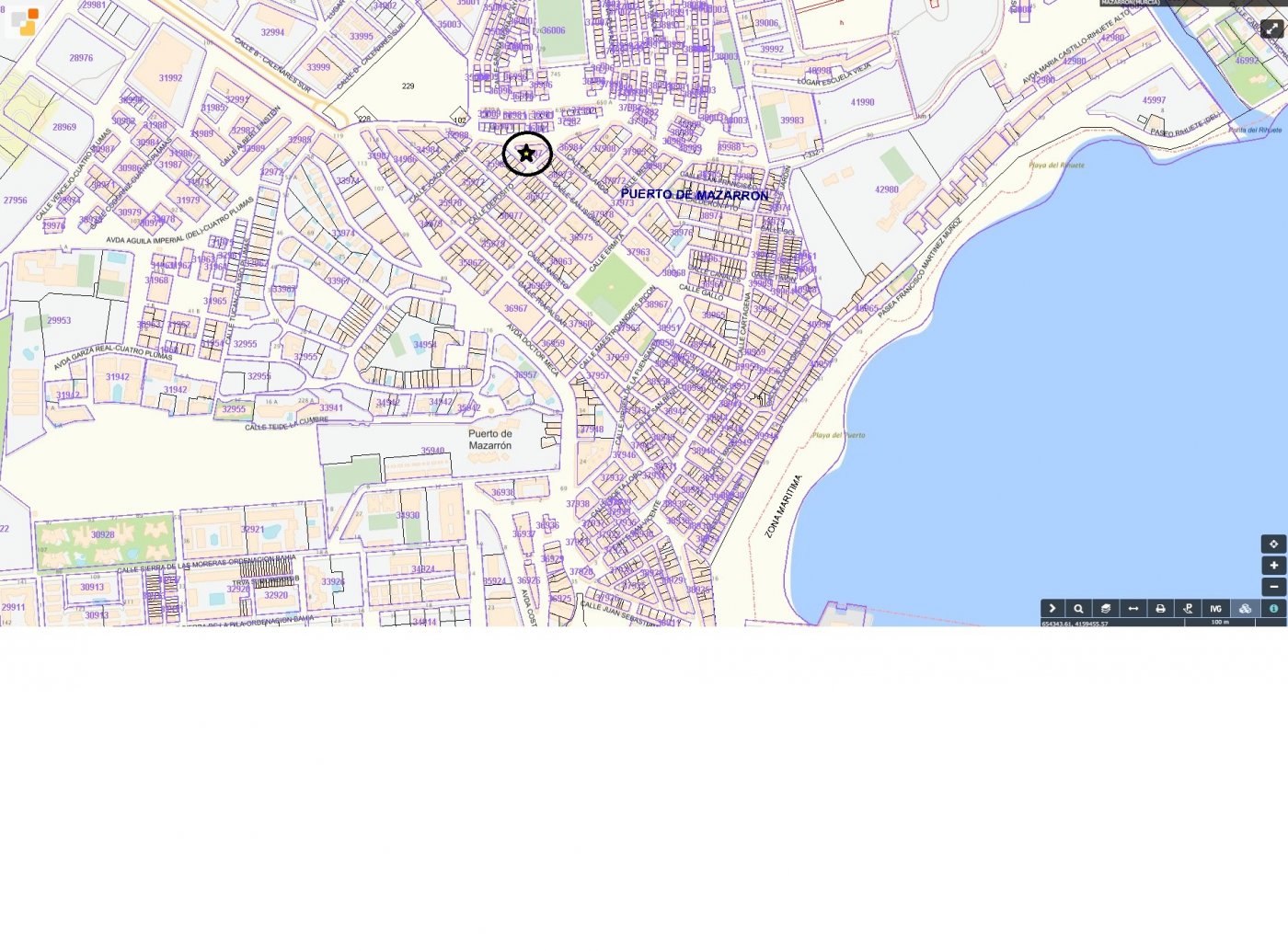Image resolution: width=1288 pixels, height=951 pixels.
Task: Expand toolbar with the chevron arrow
Action: point(1052,608)
